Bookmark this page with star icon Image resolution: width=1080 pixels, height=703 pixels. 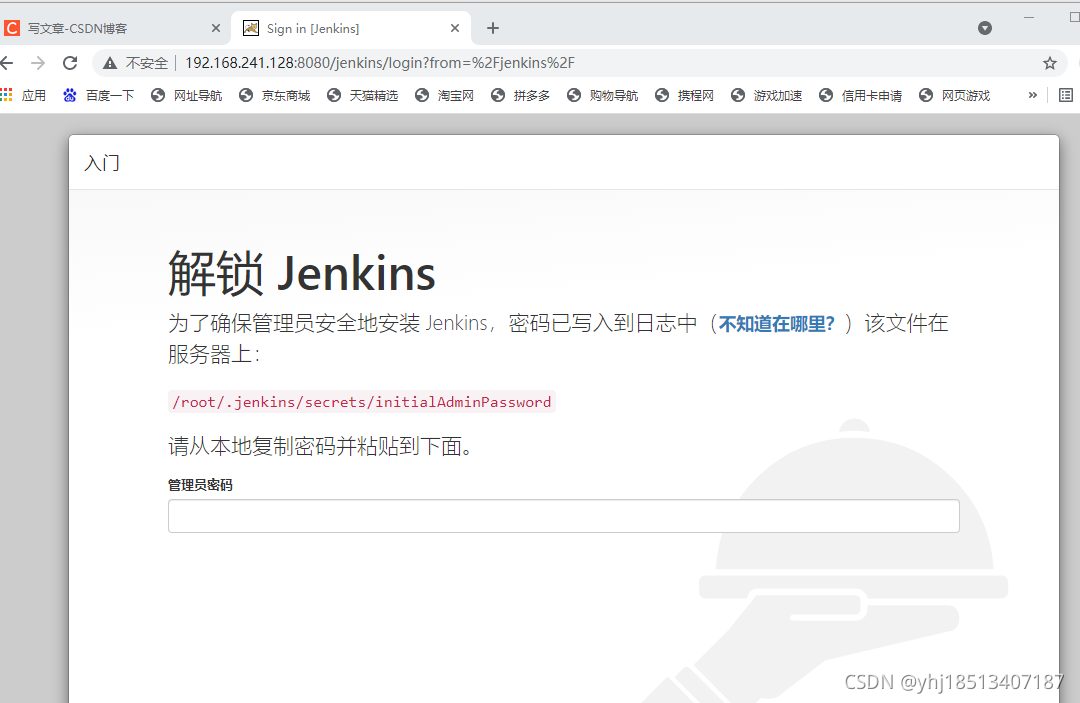coord(1049,63)
